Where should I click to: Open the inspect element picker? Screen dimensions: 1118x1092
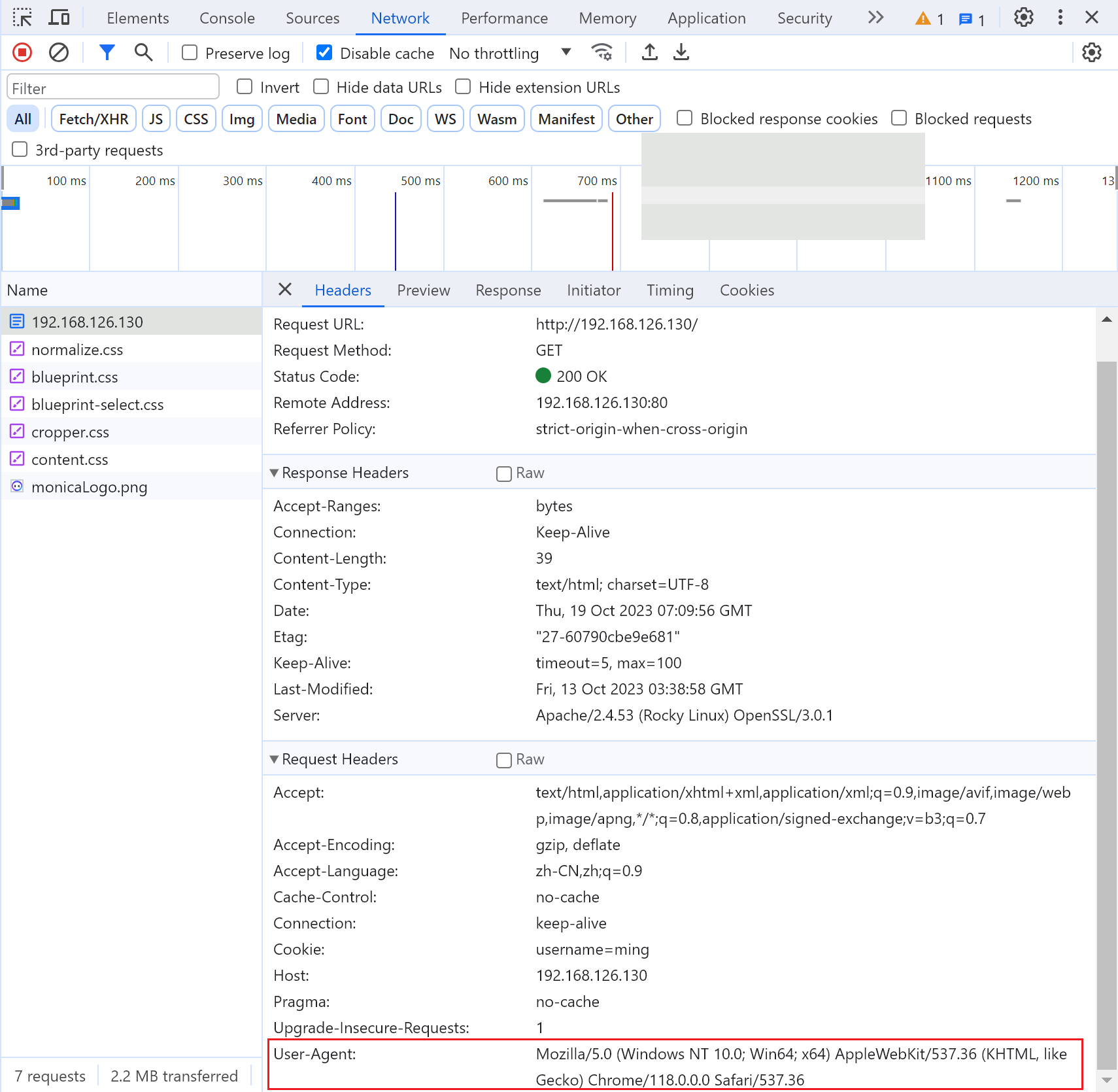pos(22,18)
